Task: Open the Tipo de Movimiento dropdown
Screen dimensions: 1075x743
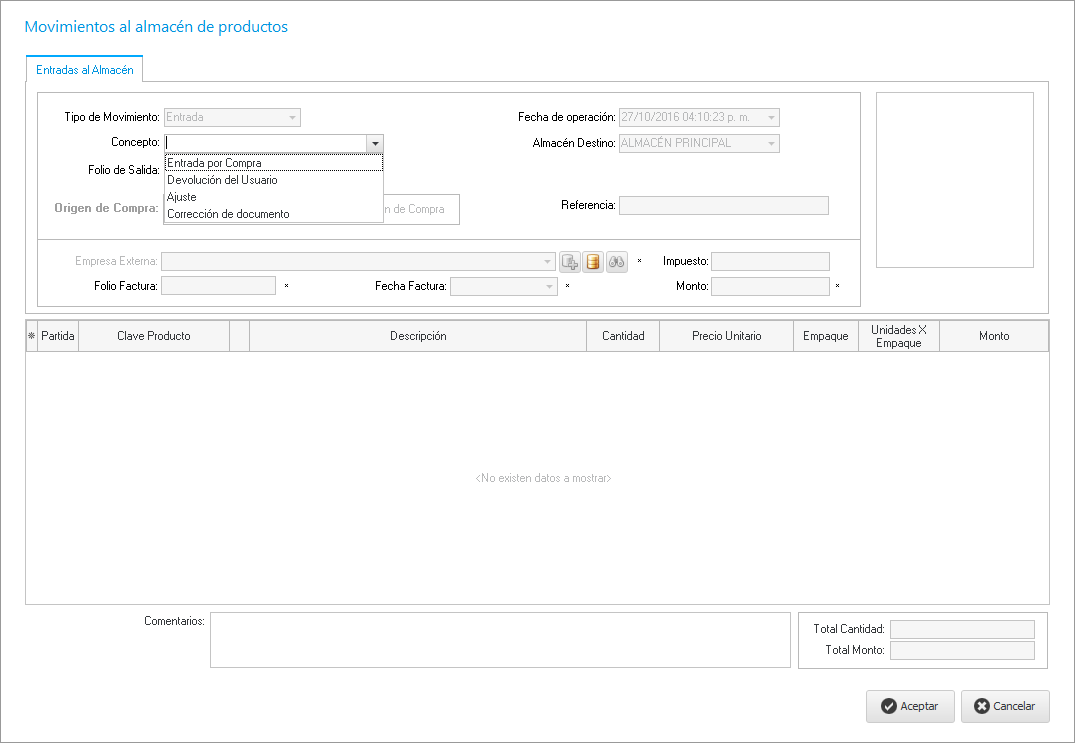Action: click(292, 118)
